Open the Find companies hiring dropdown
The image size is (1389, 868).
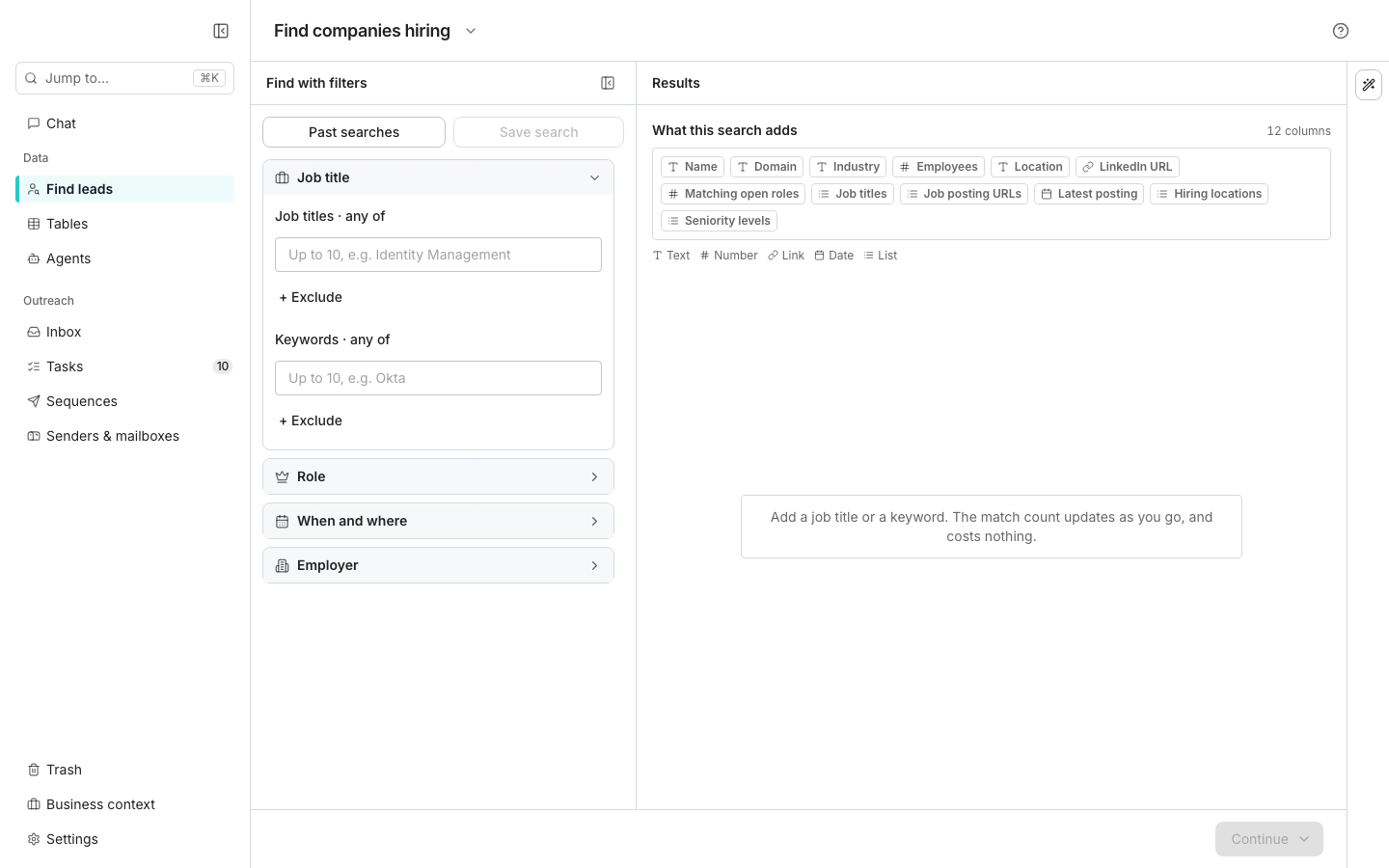pos(471,31)
